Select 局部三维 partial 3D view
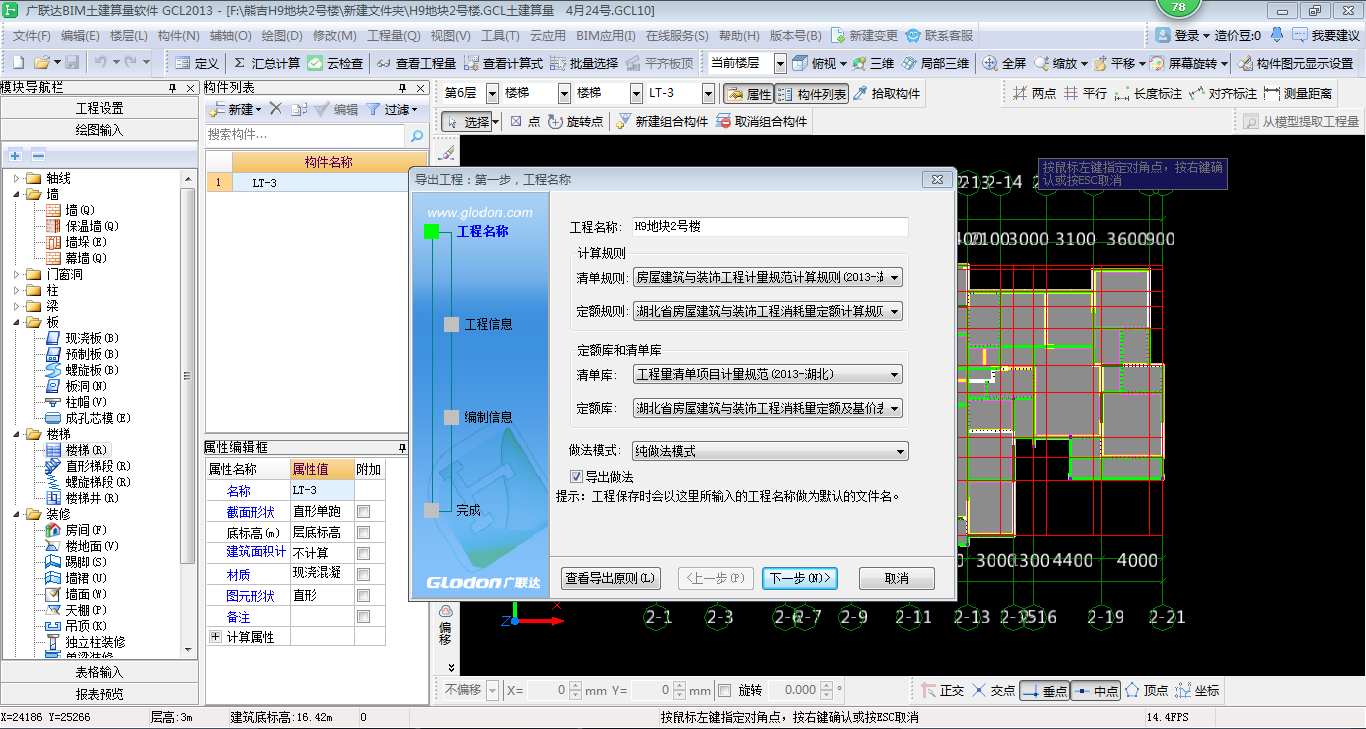 click(x=935, y=63)
